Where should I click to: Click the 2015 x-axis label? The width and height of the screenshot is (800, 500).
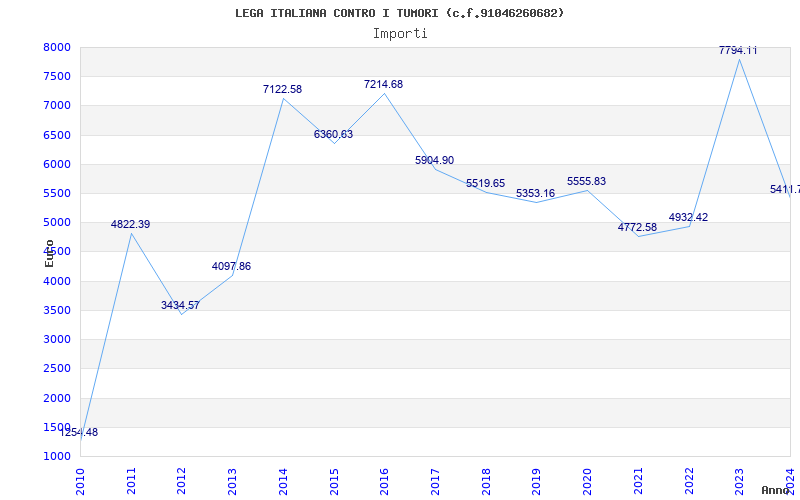pyautogui.click(x=334, y=482)
